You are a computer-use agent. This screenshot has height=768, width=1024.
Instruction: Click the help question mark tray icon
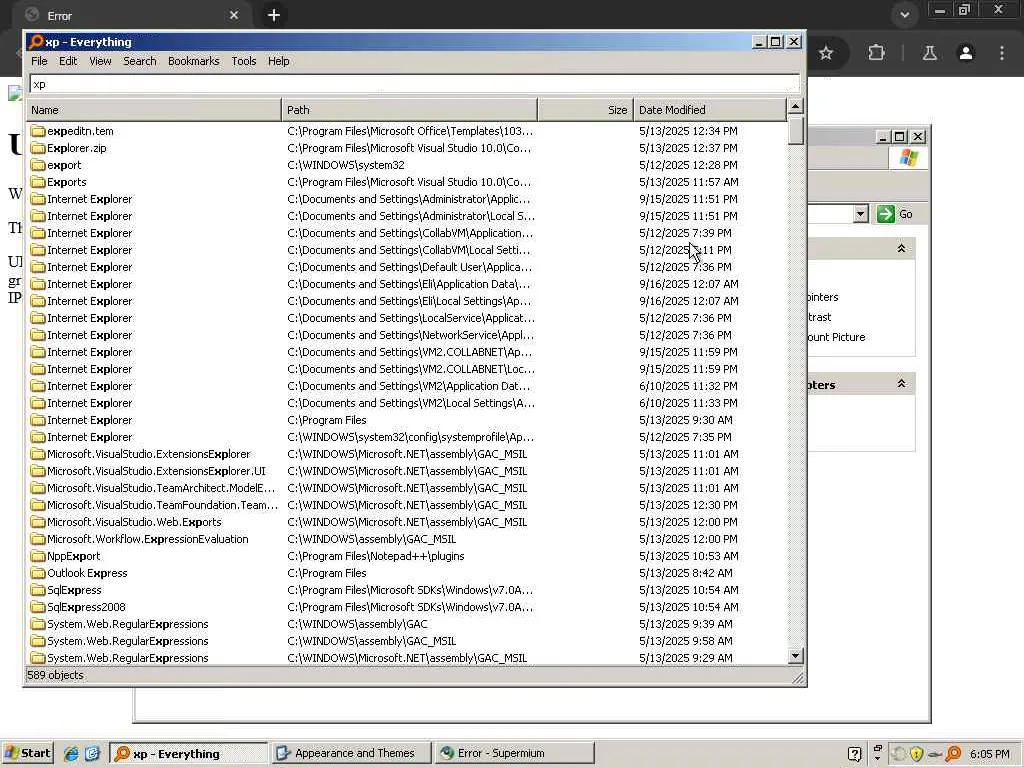coord(854,754)
